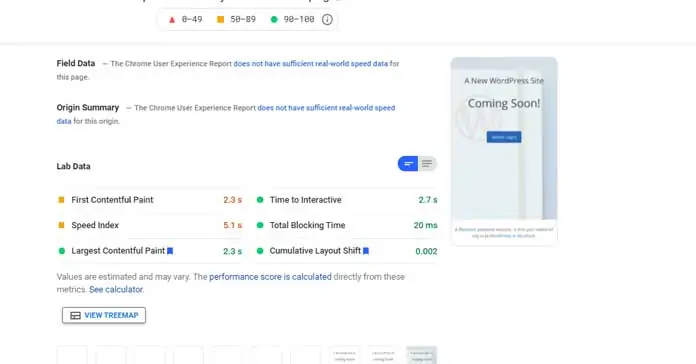Click the orange square 50-89 legend icon
The image size is (696, 364).
(220, 20)
